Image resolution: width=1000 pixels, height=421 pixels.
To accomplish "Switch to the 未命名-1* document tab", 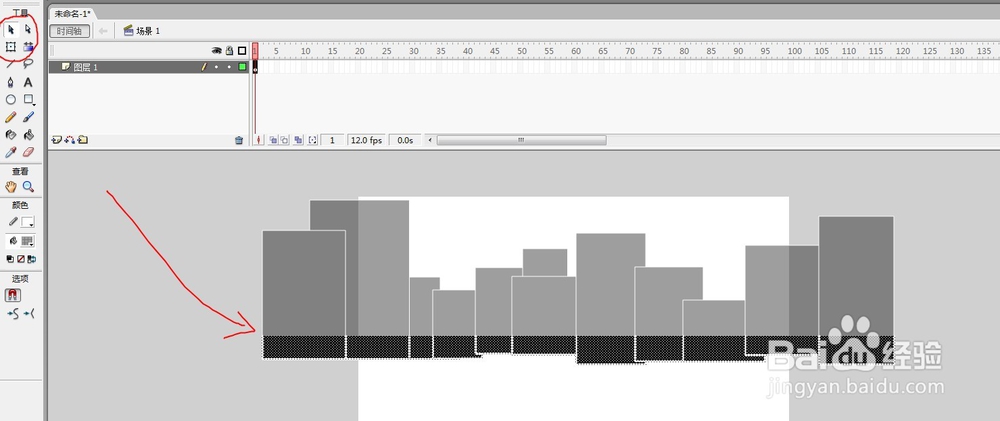I will [x=71, y=13].
